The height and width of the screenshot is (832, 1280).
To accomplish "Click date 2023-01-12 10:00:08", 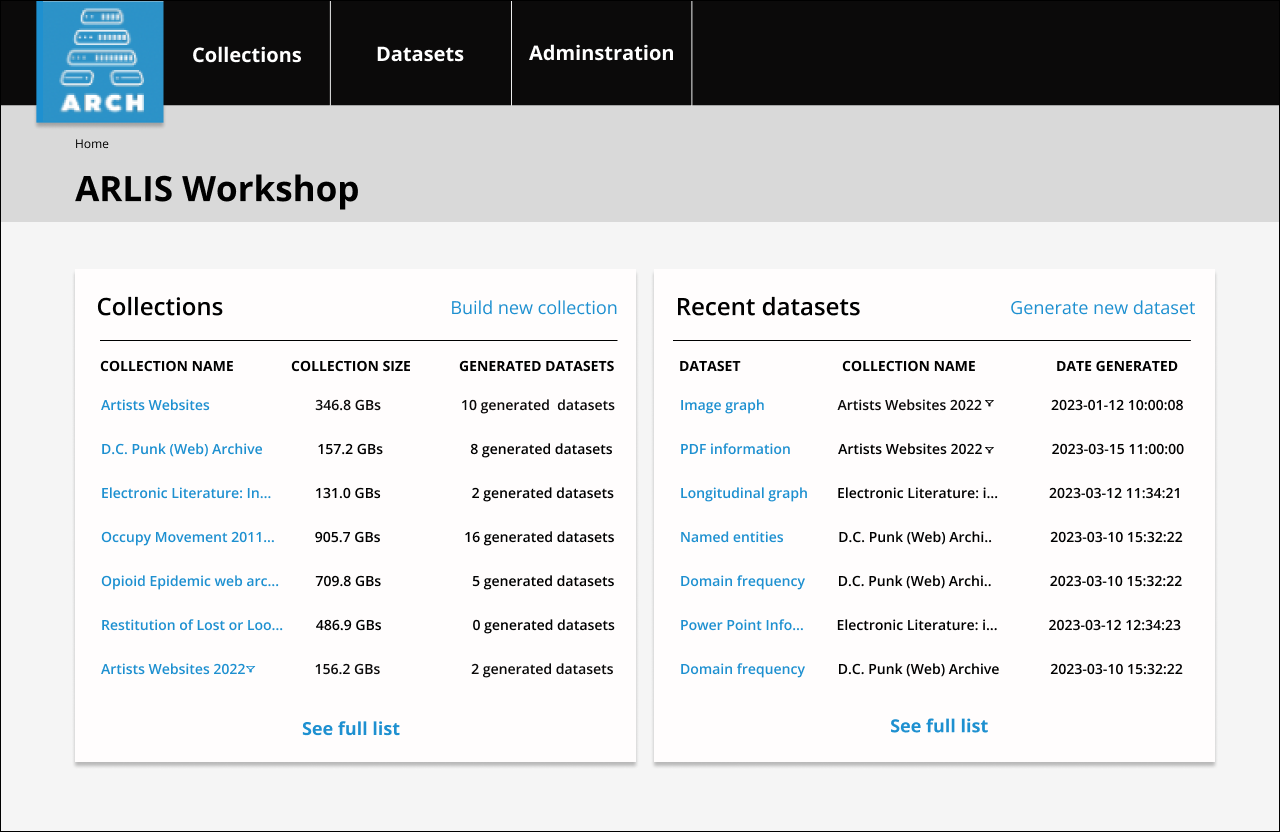I will click(1117, 405).
